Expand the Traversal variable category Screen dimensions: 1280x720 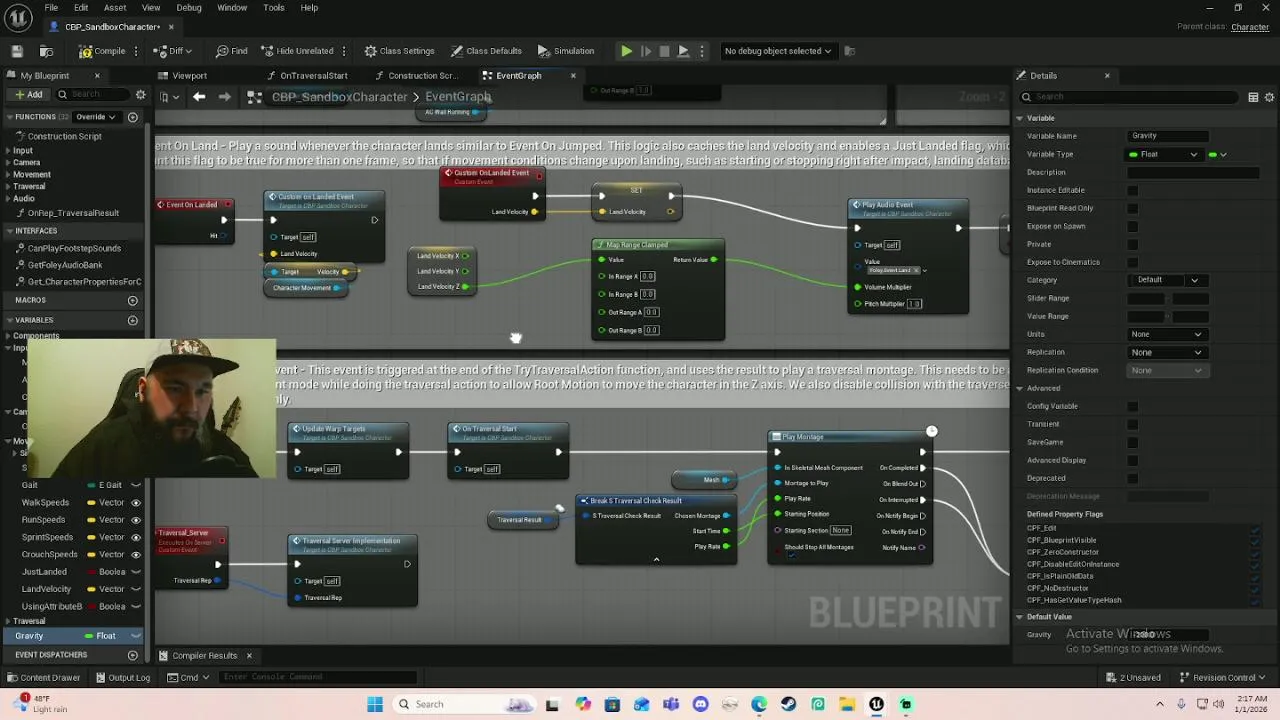(8, 621)
